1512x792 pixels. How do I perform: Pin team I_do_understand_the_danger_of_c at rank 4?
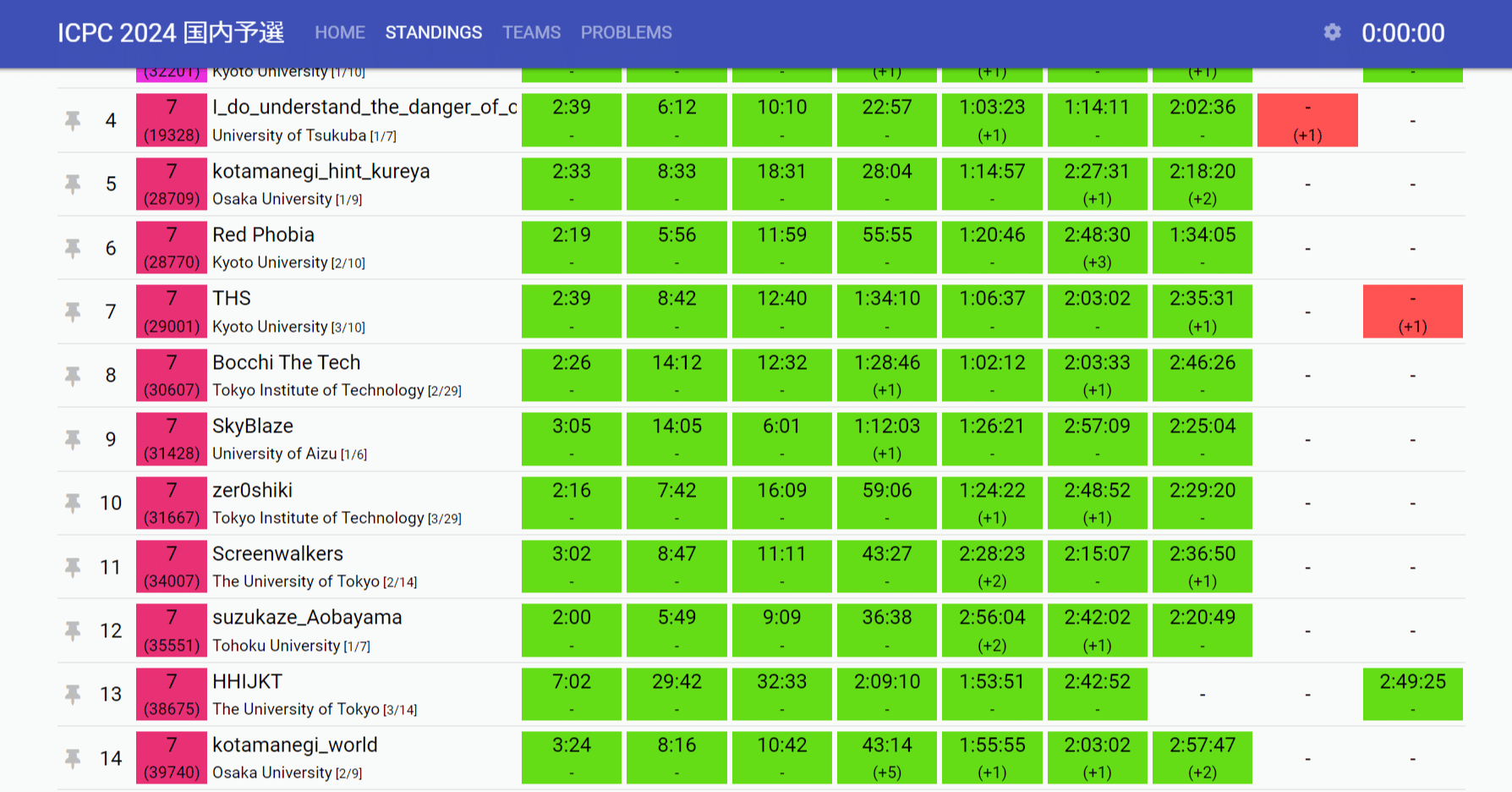coord(73,121)
